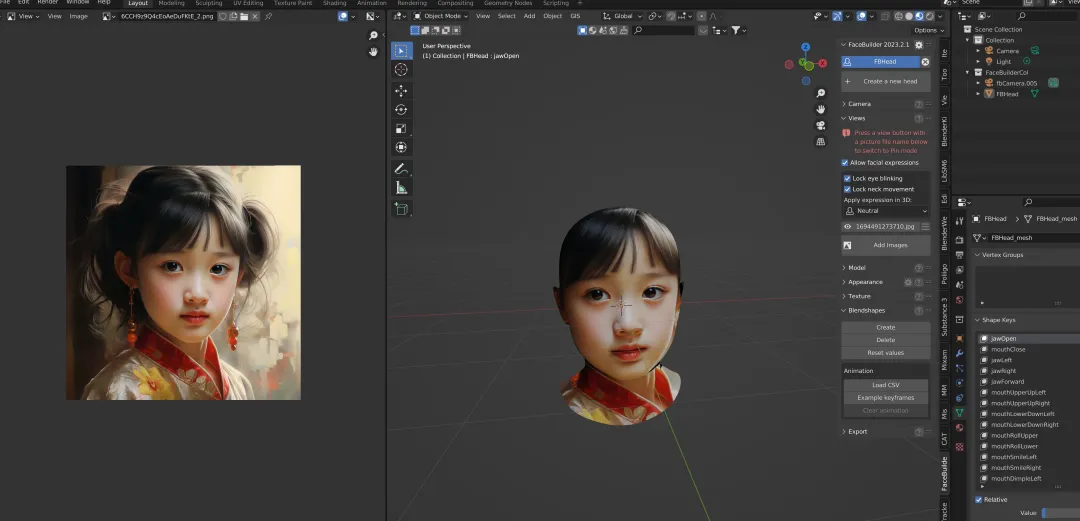Click the Add Cube tool

click(x=401, y=208)
